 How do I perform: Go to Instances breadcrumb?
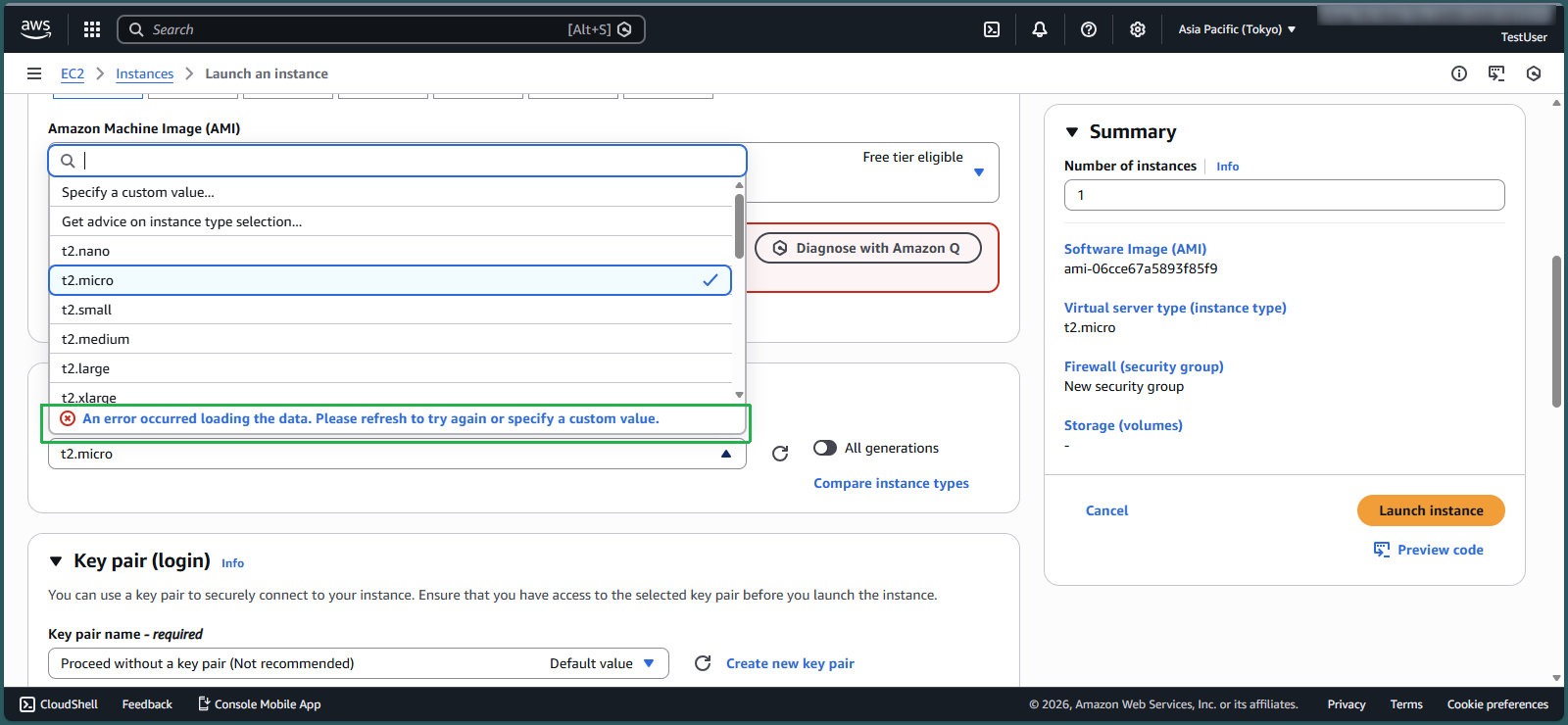[x=144, y=73]
